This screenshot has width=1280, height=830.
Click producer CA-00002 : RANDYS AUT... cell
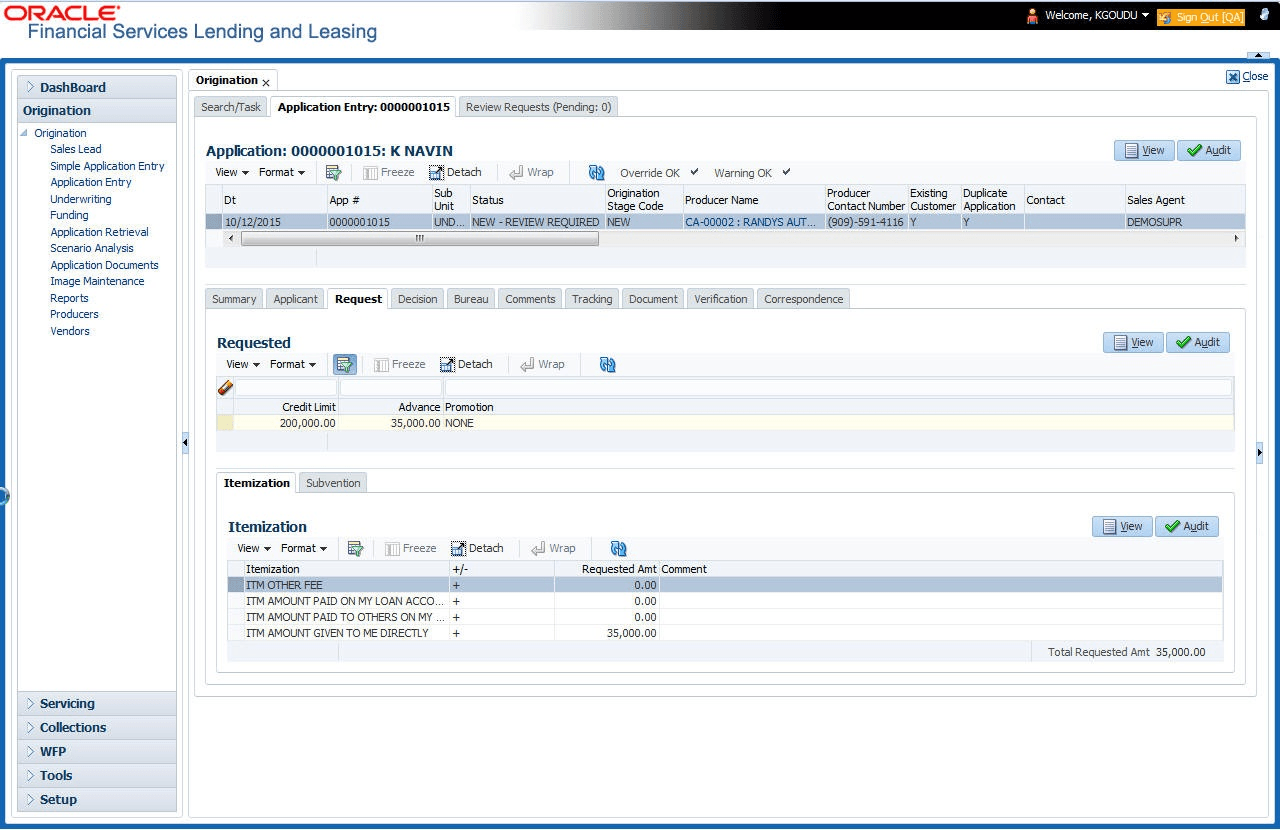pos(753,222)
